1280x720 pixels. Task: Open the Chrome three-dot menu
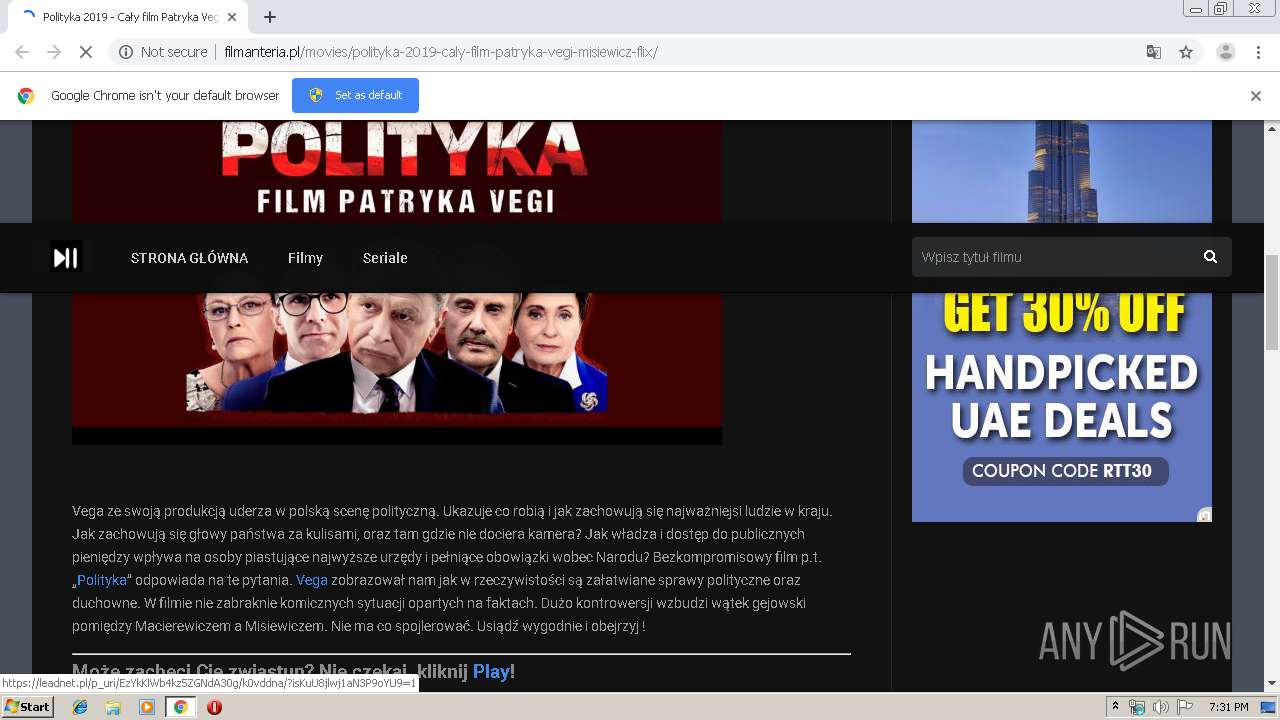click(1258, 52)
